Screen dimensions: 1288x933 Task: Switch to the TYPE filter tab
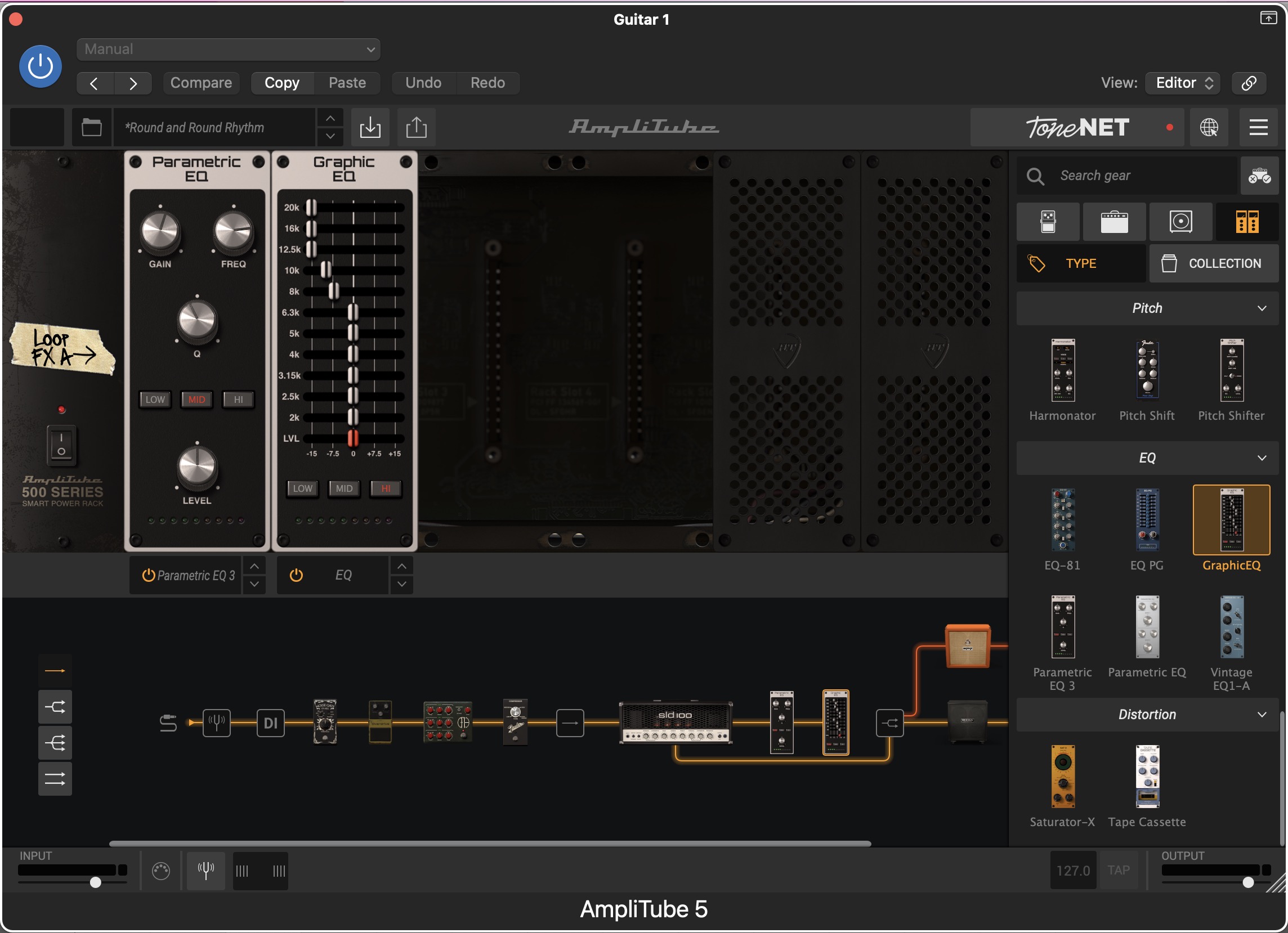pos(1081,263)
